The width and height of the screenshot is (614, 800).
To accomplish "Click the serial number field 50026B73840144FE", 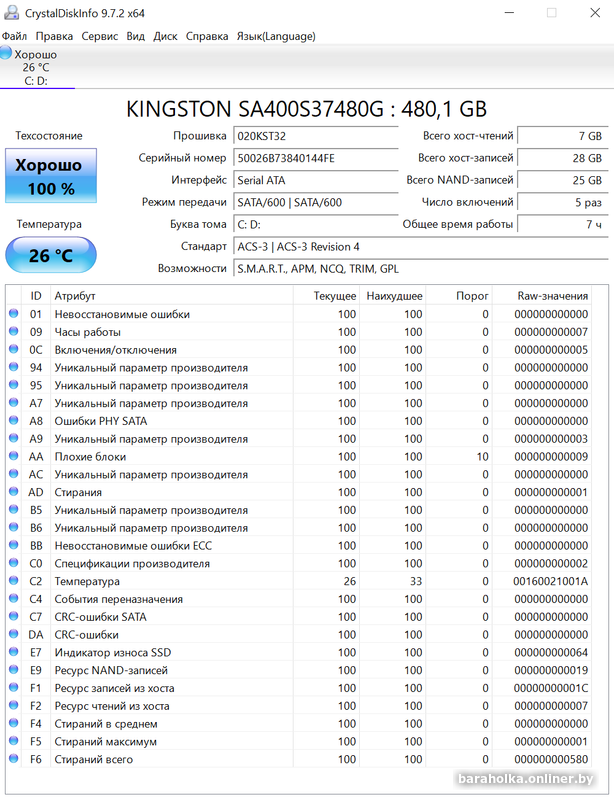I will coord(315,158).
